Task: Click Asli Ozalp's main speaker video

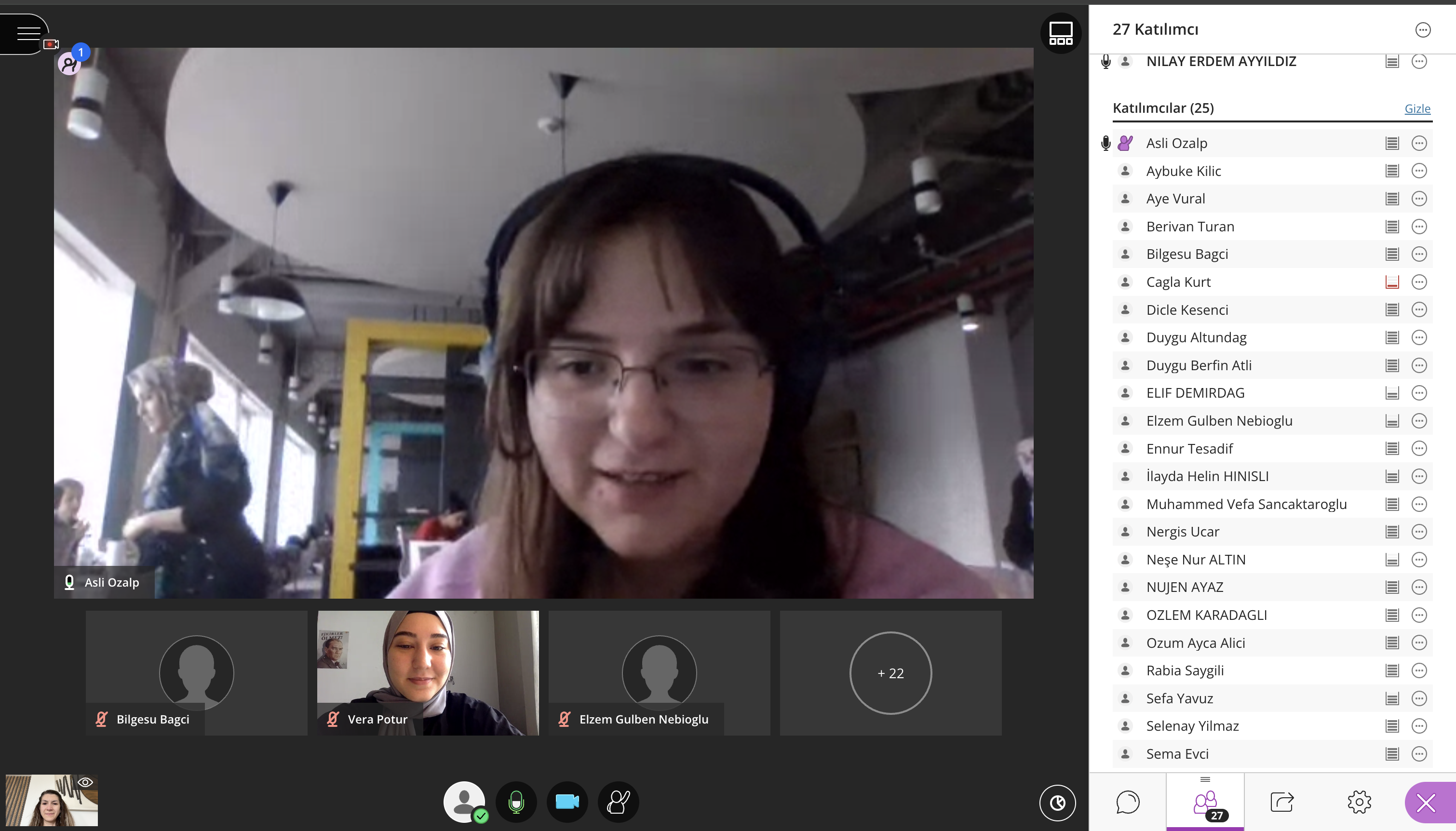Action: pos(543,323)
